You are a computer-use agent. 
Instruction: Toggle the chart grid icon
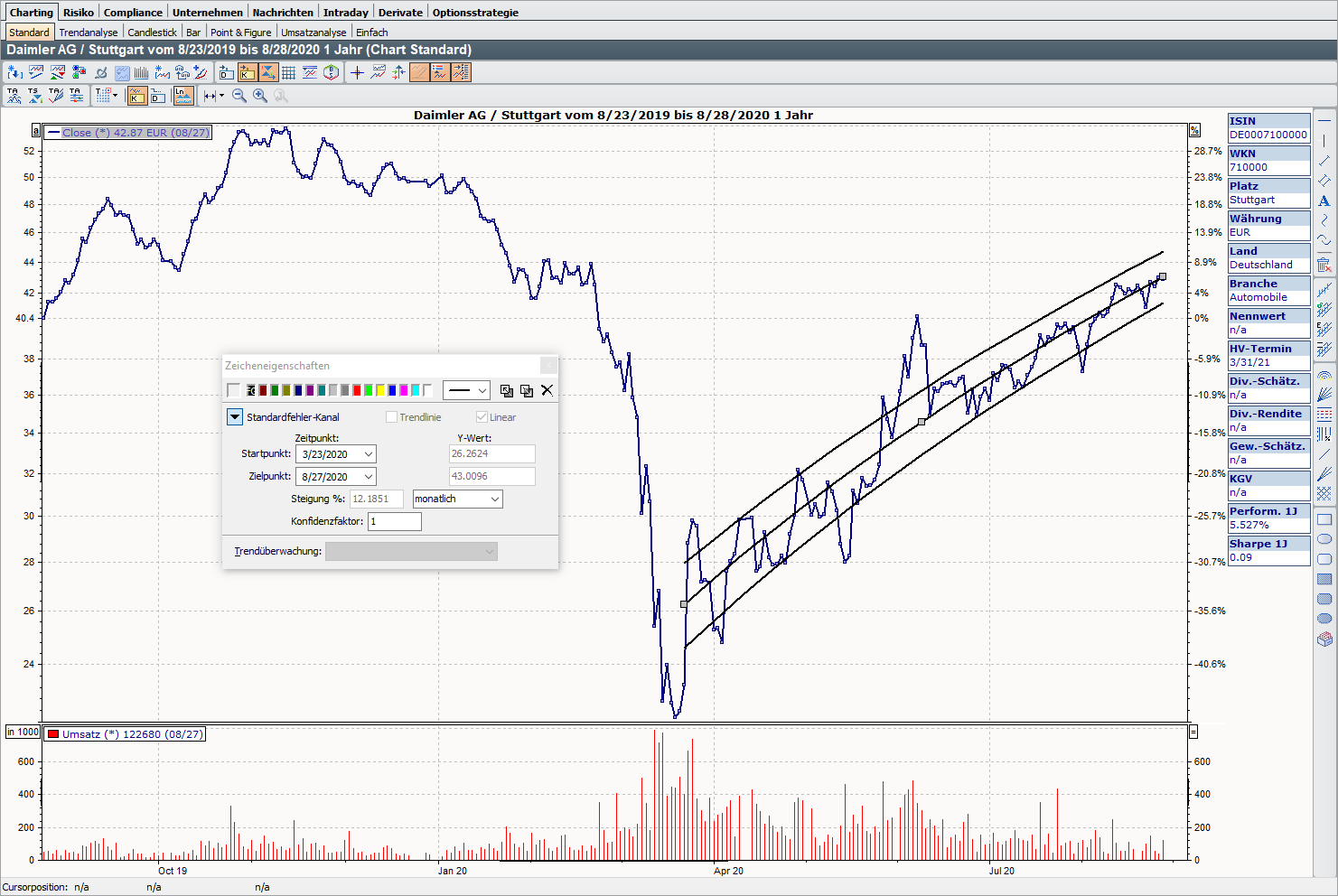tap(288, 72)
